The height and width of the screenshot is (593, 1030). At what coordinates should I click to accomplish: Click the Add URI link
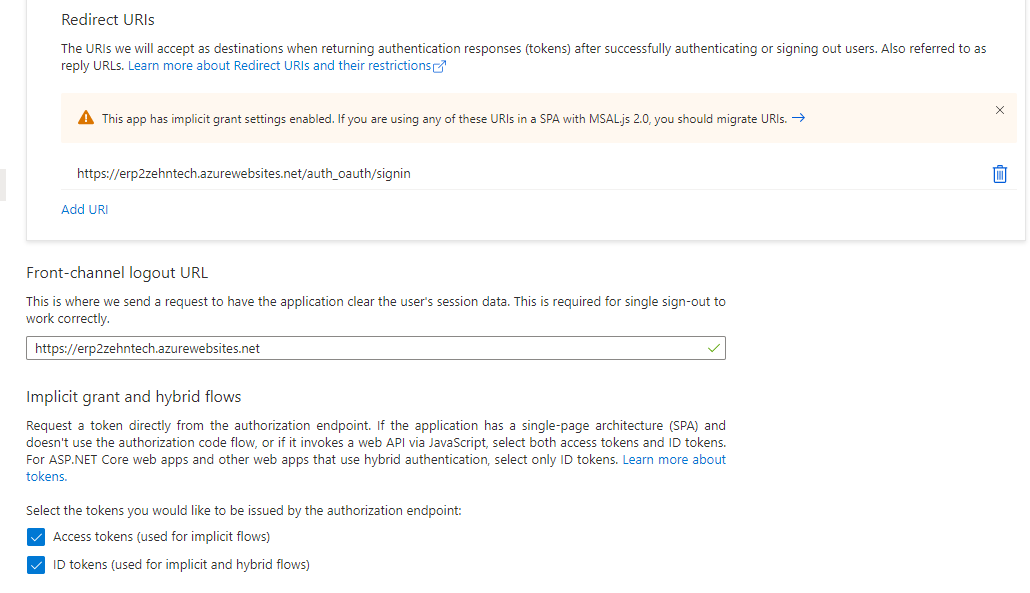[84, 209]
